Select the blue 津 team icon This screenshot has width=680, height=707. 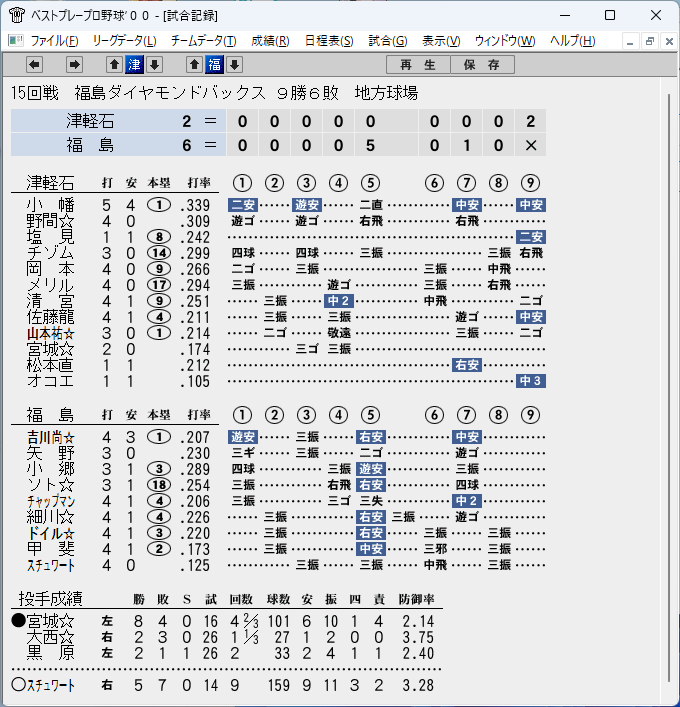click(x=134, y=64)
